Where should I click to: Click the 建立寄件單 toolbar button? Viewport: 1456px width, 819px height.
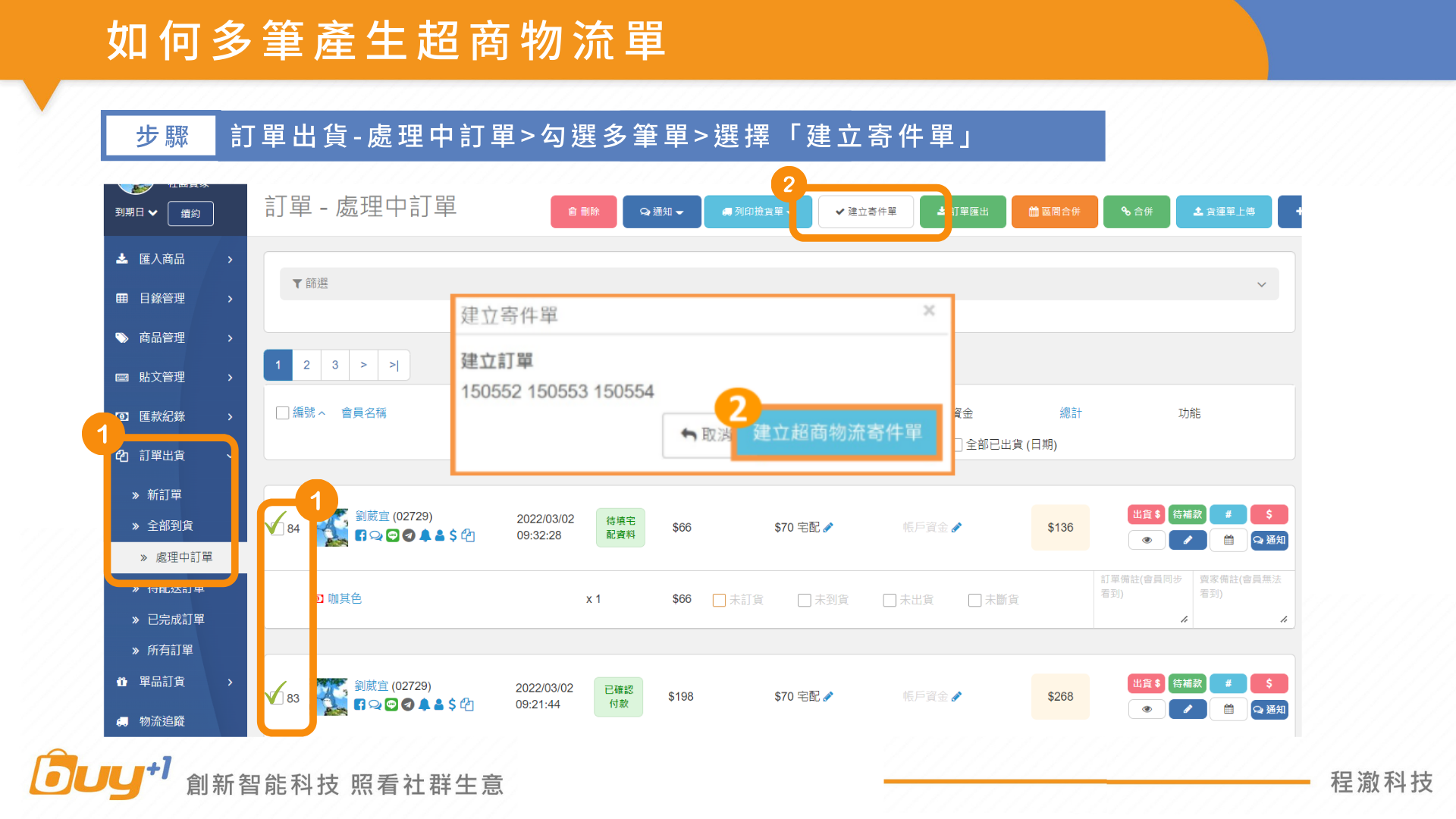pos(865,212)
